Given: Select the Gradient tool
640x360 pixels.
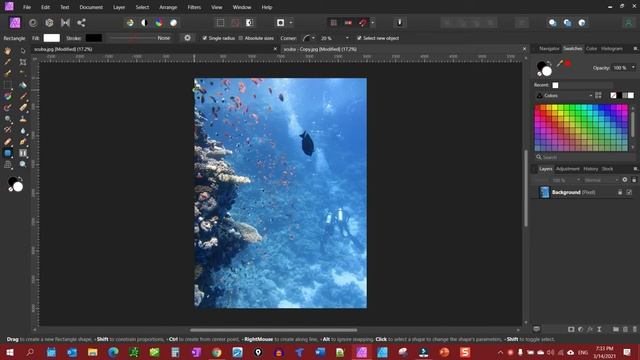Looking at the screenshot, I should [x=8, y=96].
